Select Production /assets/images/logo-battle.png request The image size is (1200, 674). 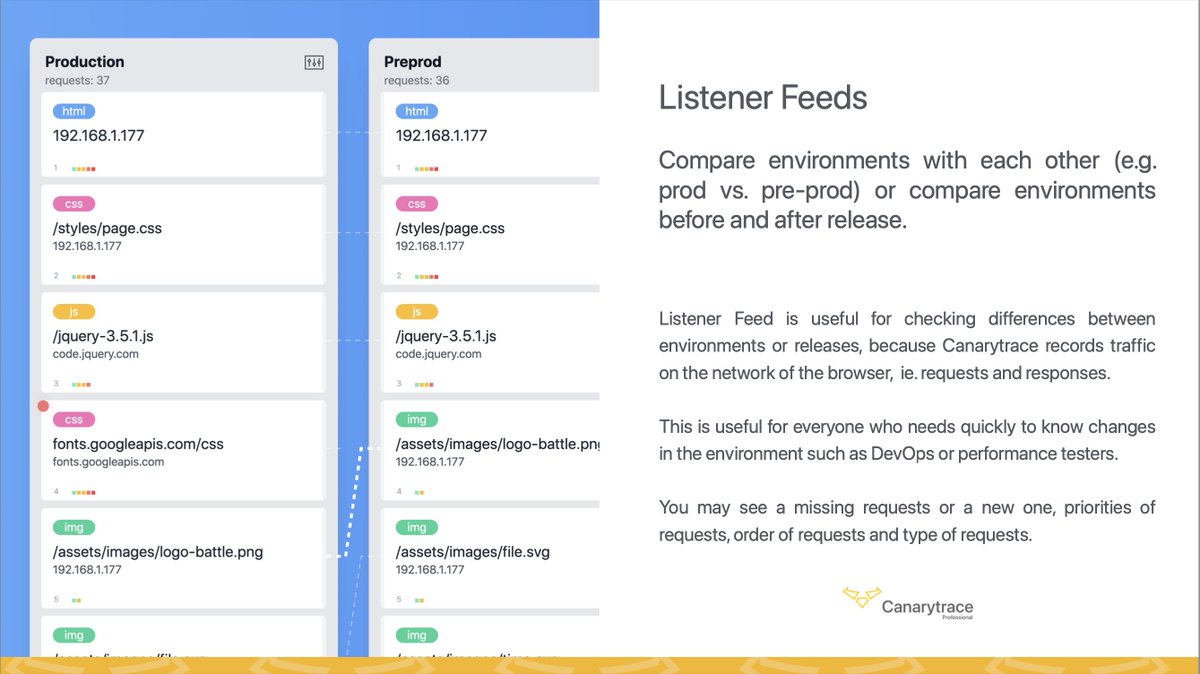[158, 552]
